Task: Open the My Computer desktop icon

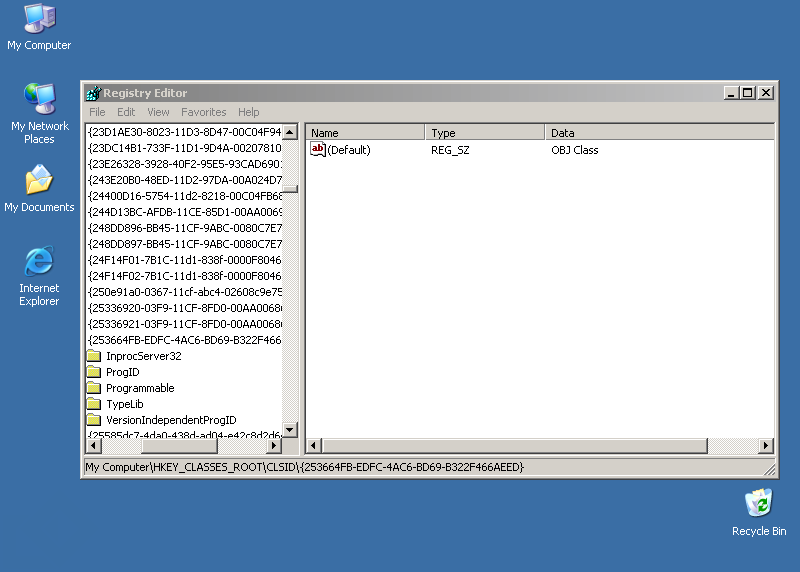Action: click(39, 27)
